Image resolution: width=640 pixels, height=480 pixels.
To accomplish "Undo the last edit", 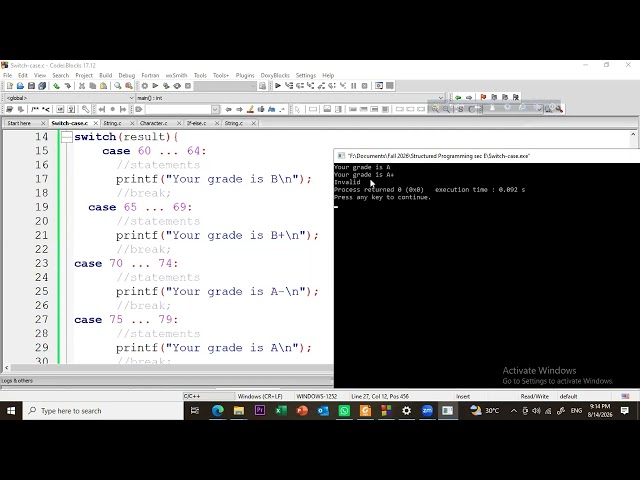I will (56, 86).
